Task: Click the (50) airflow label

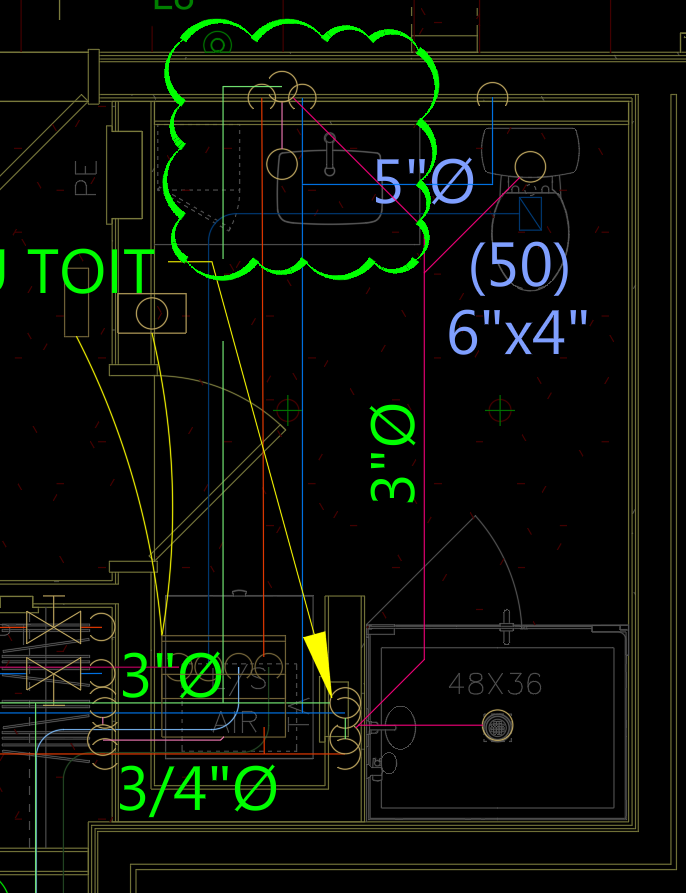Action: click(519, 266)
